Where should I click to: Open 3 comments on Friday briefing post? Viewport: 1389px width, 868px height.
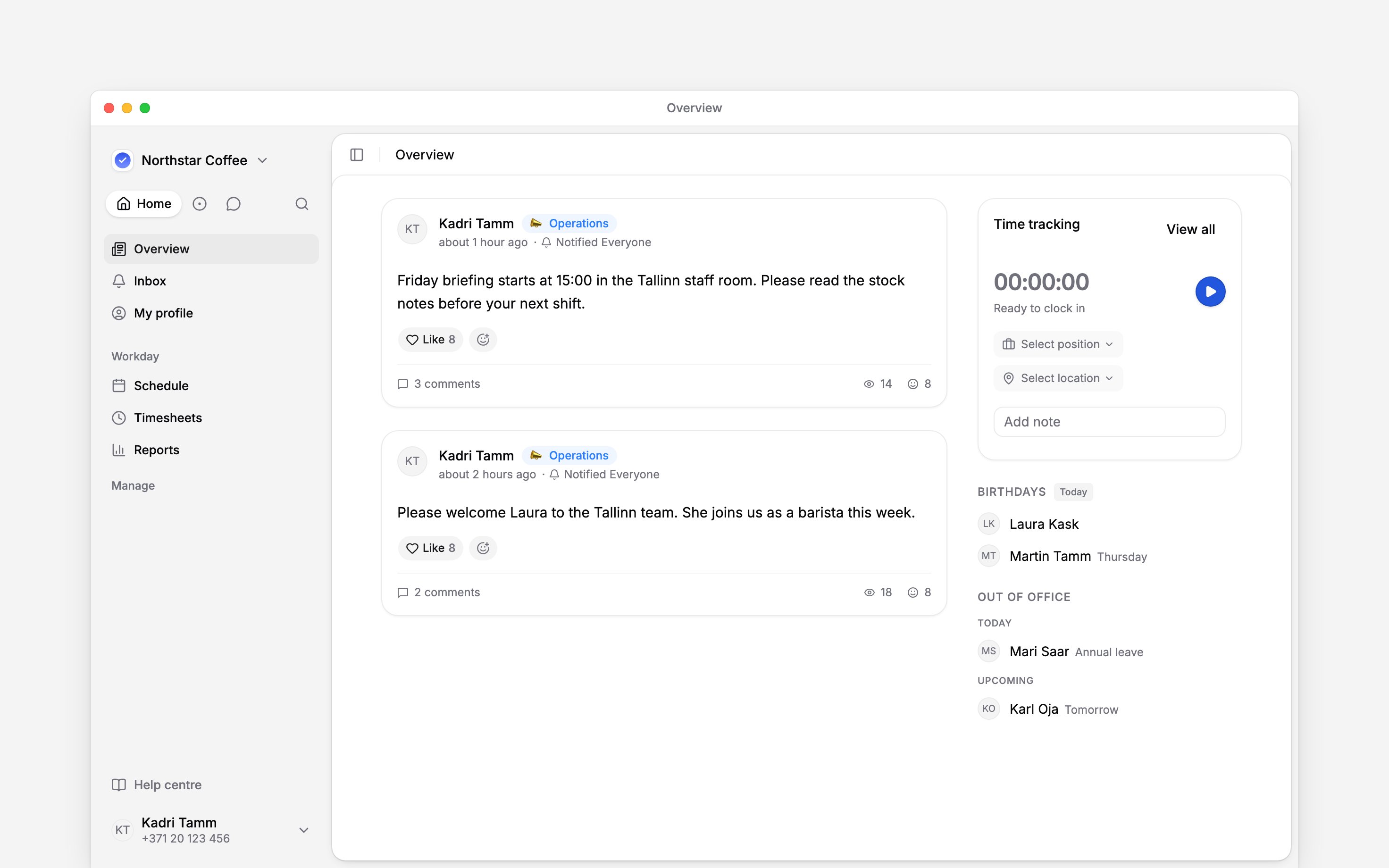point(438,384)
